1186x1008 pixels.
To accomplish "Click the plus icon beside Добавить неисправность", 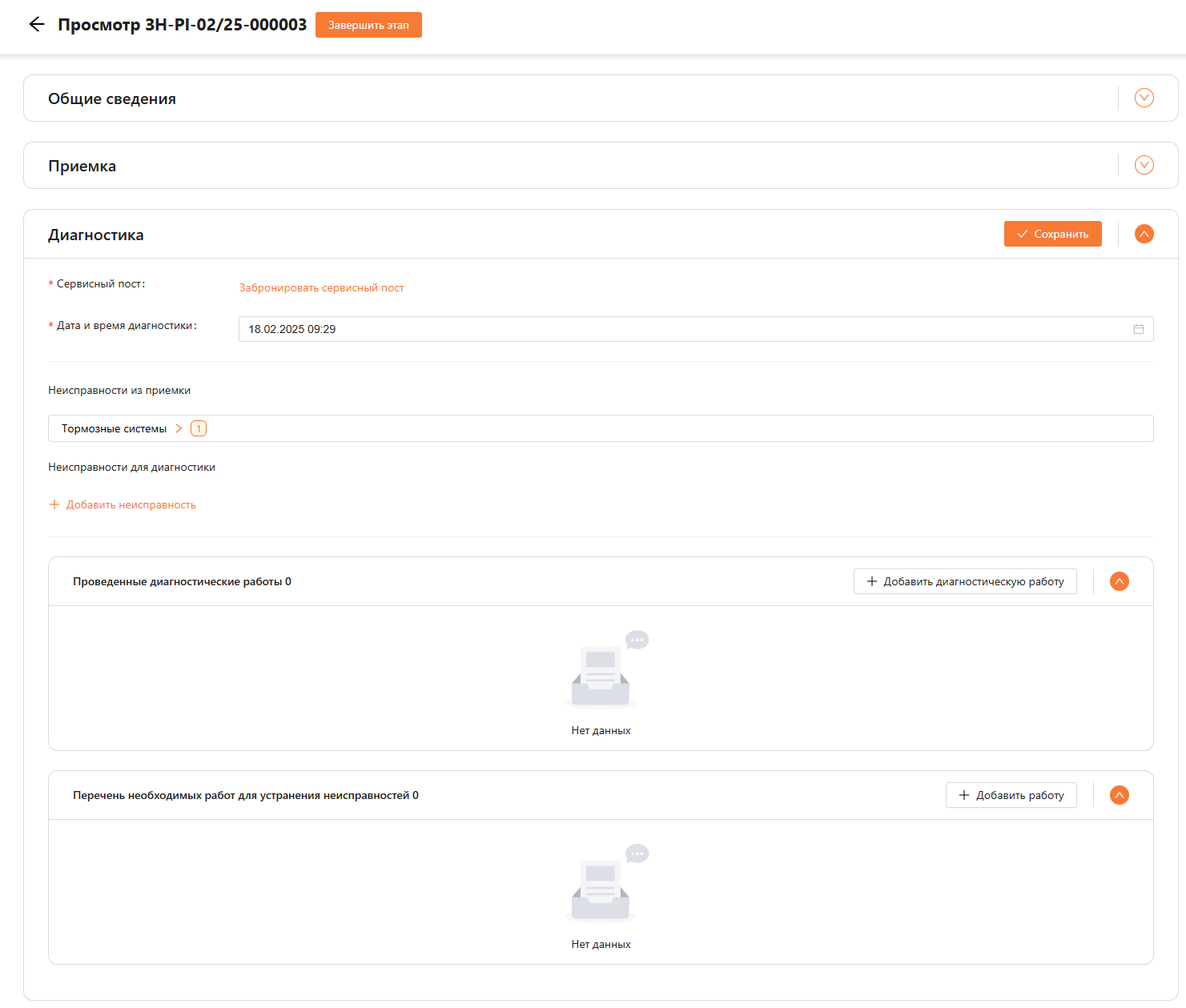I will coord(54,504).
